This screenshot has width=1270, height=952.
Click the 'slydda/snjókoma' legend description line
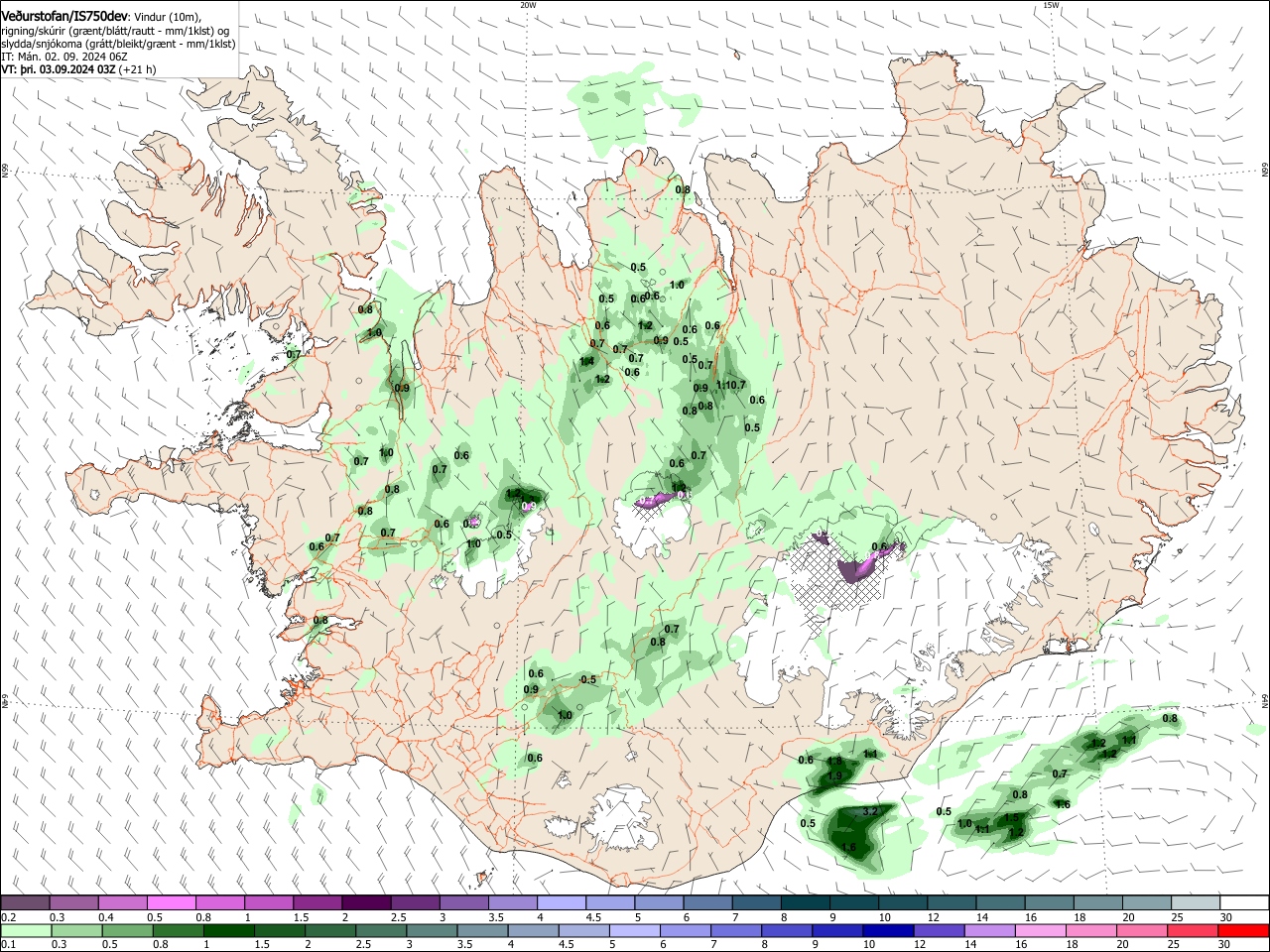tap(118, 44)
